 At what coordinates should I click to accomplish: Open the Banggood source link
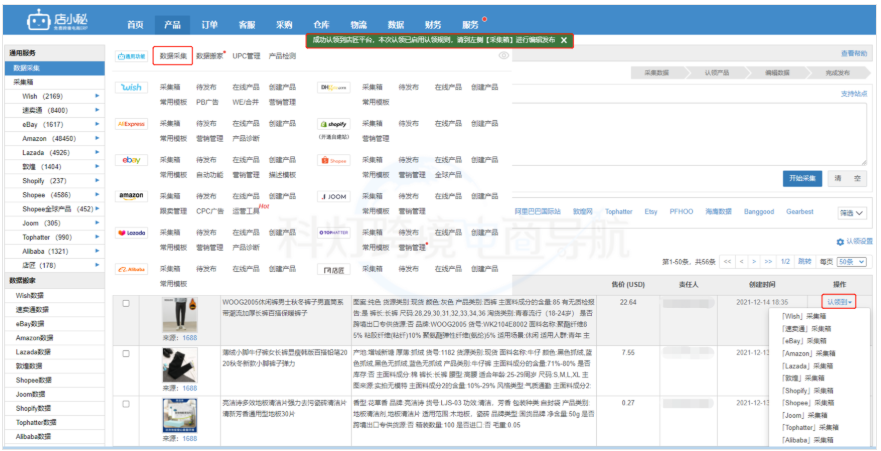pos(759,212)
